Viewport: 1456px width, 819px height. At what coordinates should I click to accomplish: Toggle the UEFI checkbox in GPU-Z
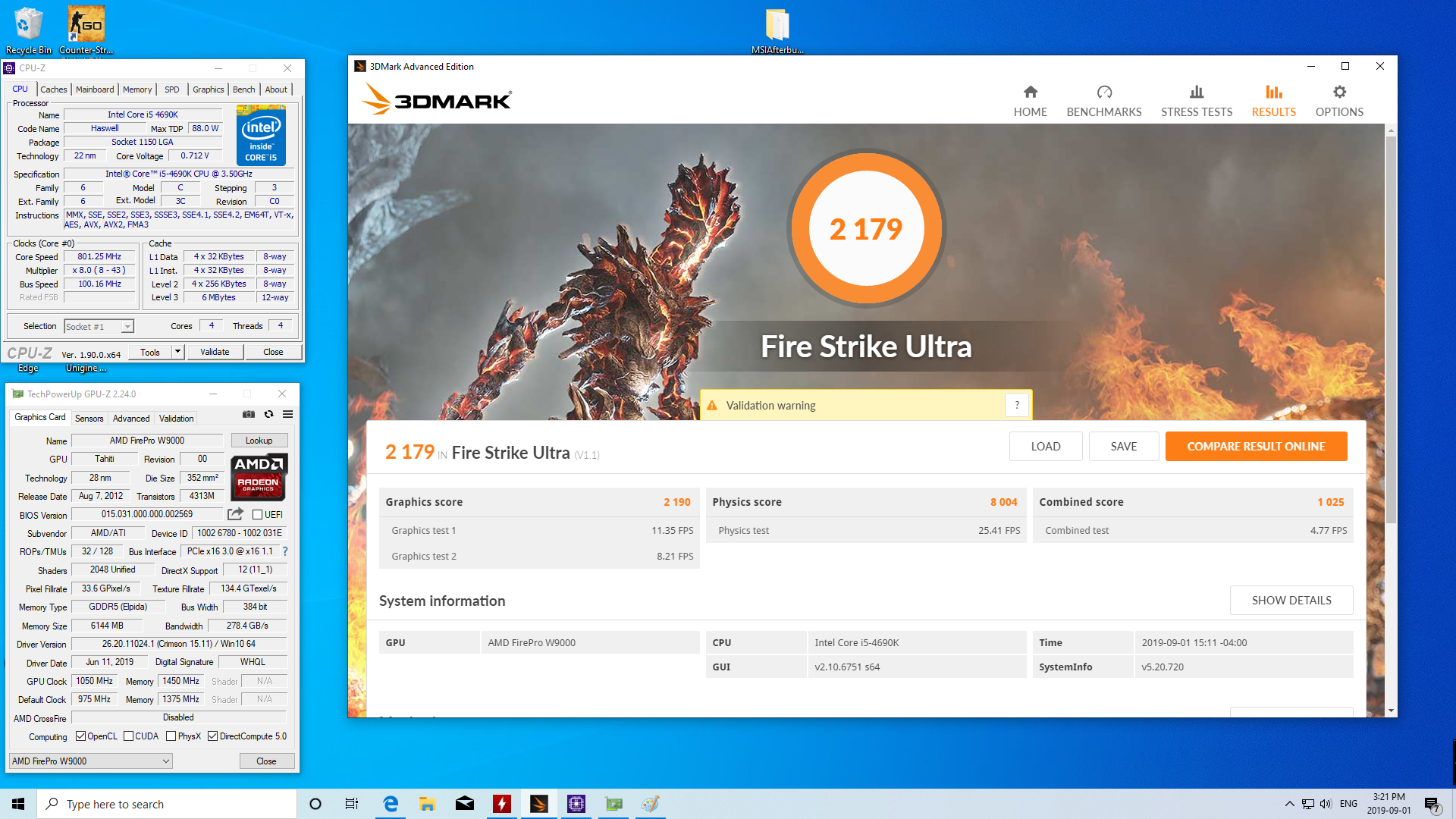tap(258, 514)
